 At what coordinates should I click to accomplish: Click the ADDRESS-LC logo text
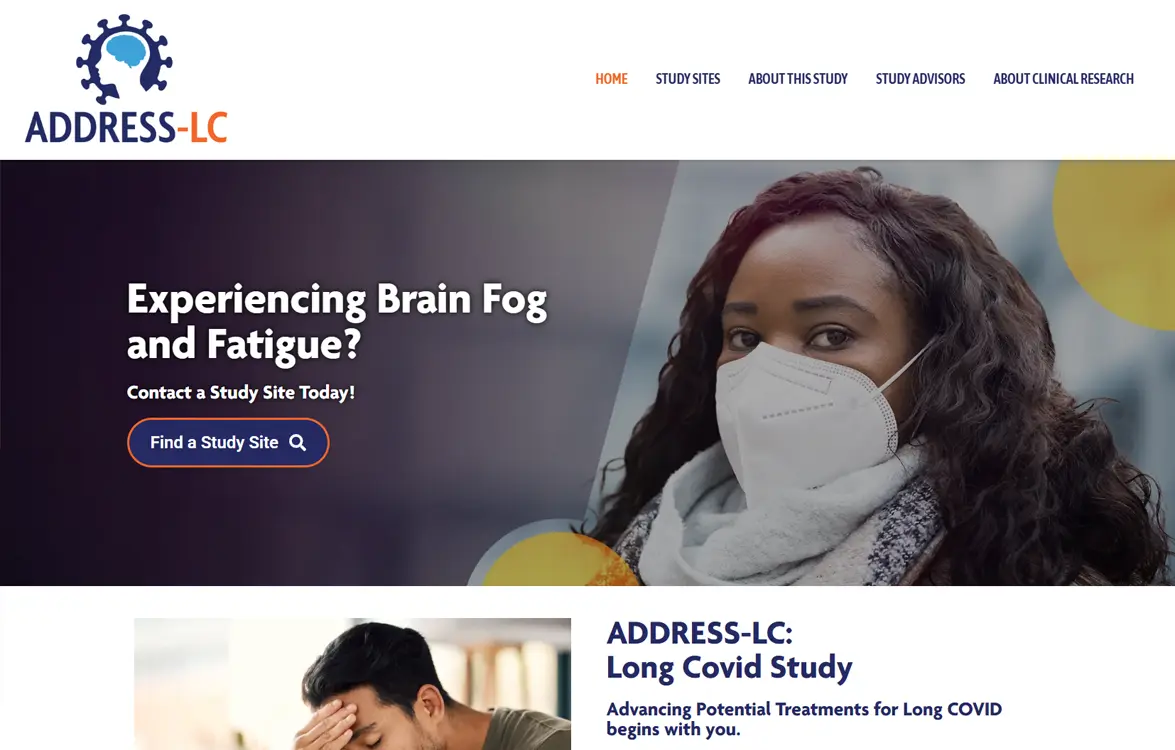point(126,127)
